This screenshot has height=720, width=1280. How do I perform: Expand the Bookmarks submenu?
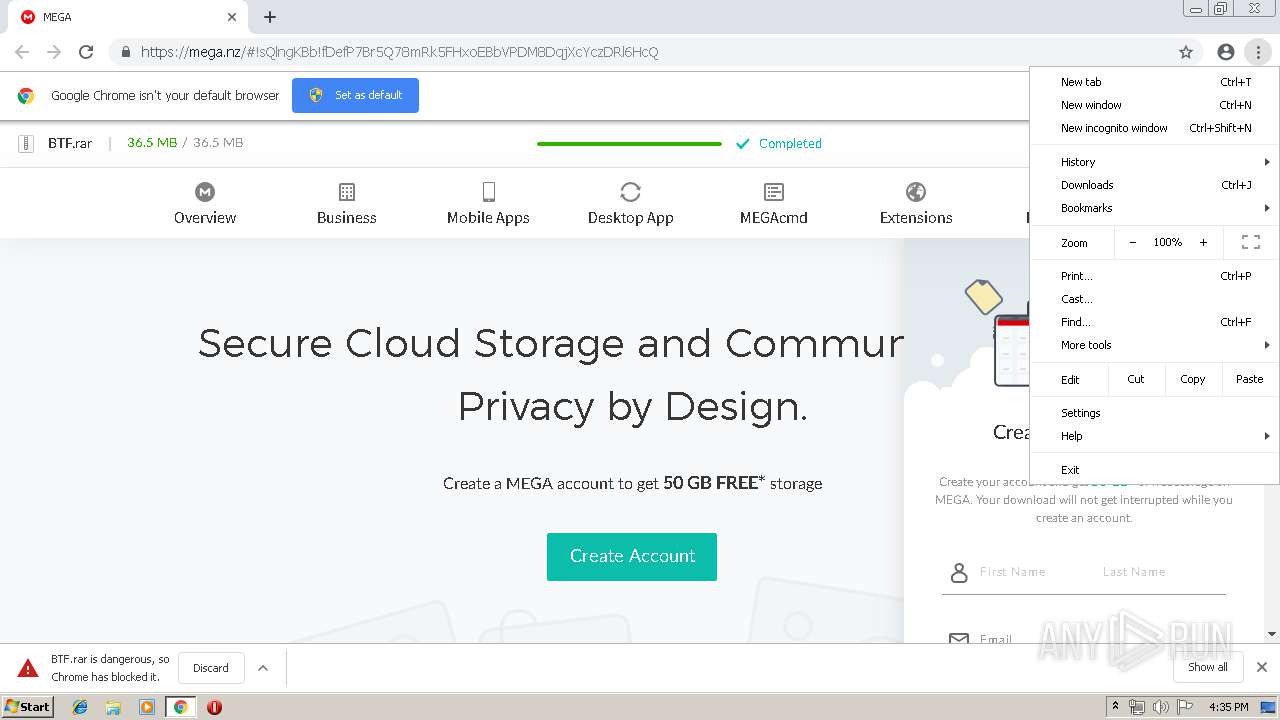point(1154,208)
